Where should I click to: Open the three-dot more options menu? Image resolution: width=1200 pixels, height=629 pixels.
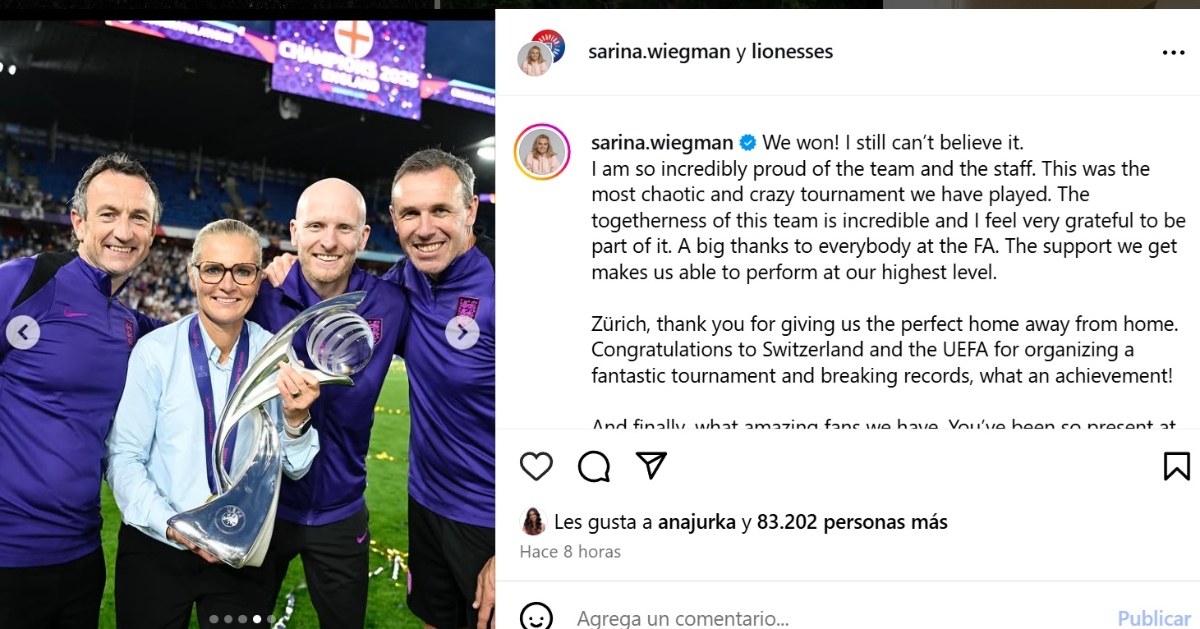point(1173,53)
